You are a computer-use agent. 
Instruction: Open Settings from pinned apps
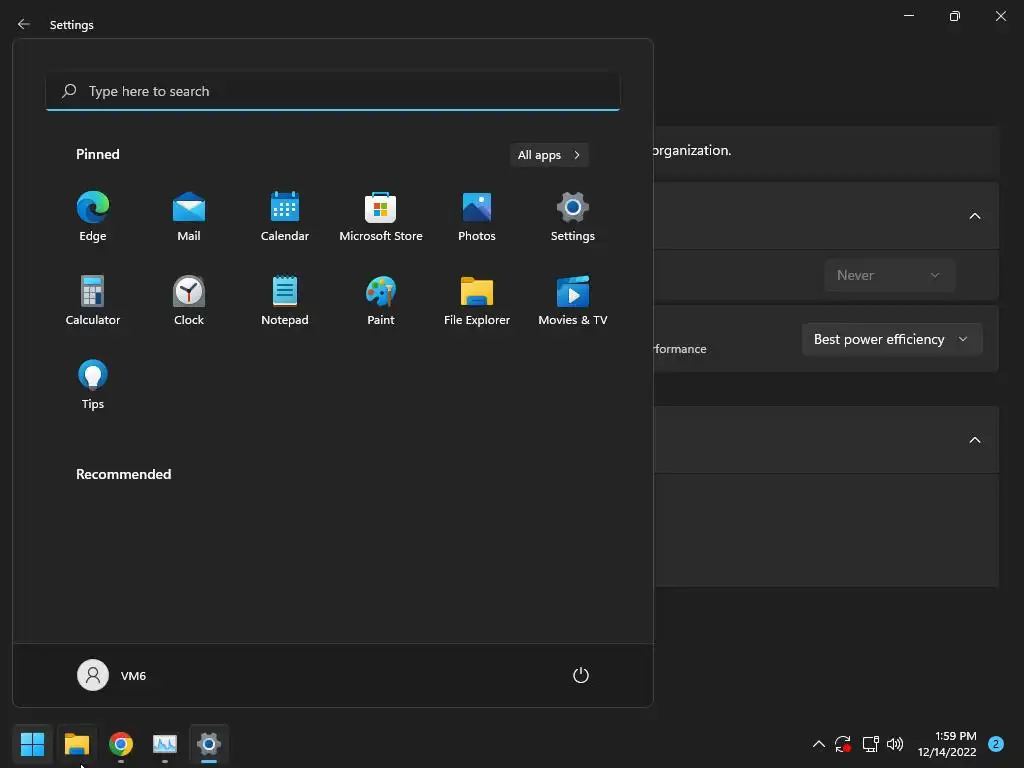[573, 217]
